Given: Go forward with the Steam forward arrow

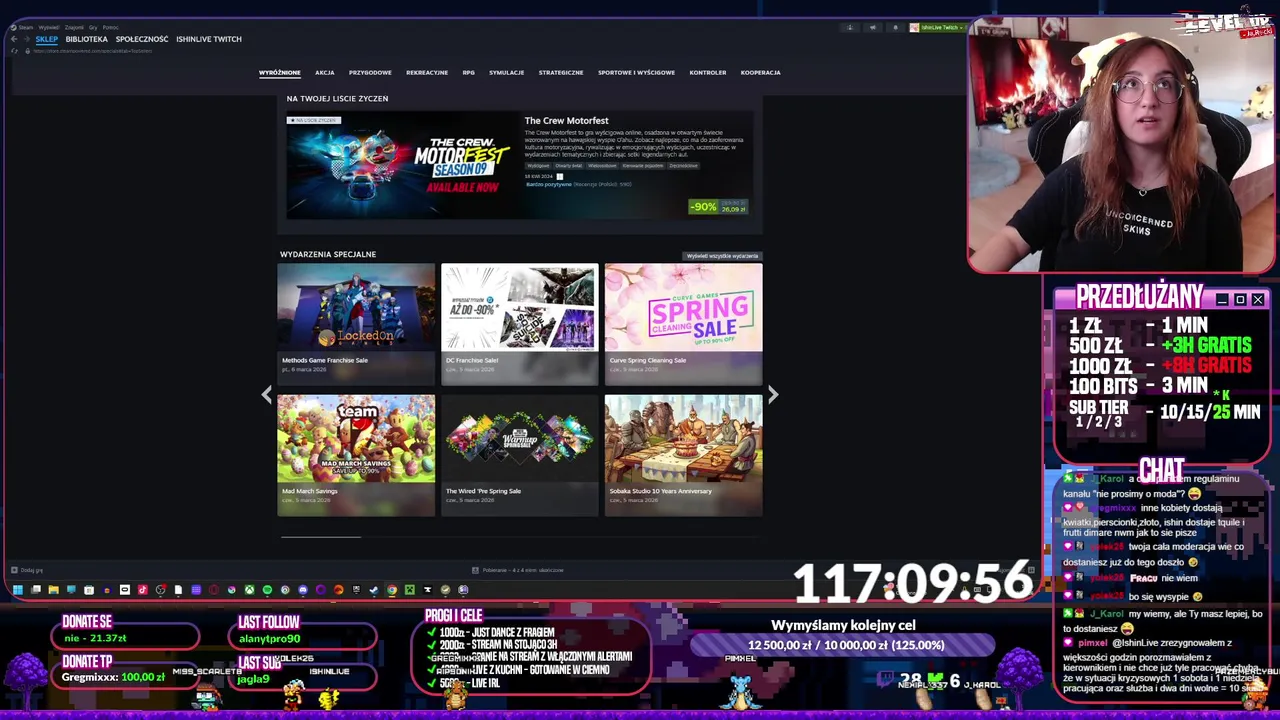Looking at the screenshot, I should pyautogui.click(x=27, y=39).
